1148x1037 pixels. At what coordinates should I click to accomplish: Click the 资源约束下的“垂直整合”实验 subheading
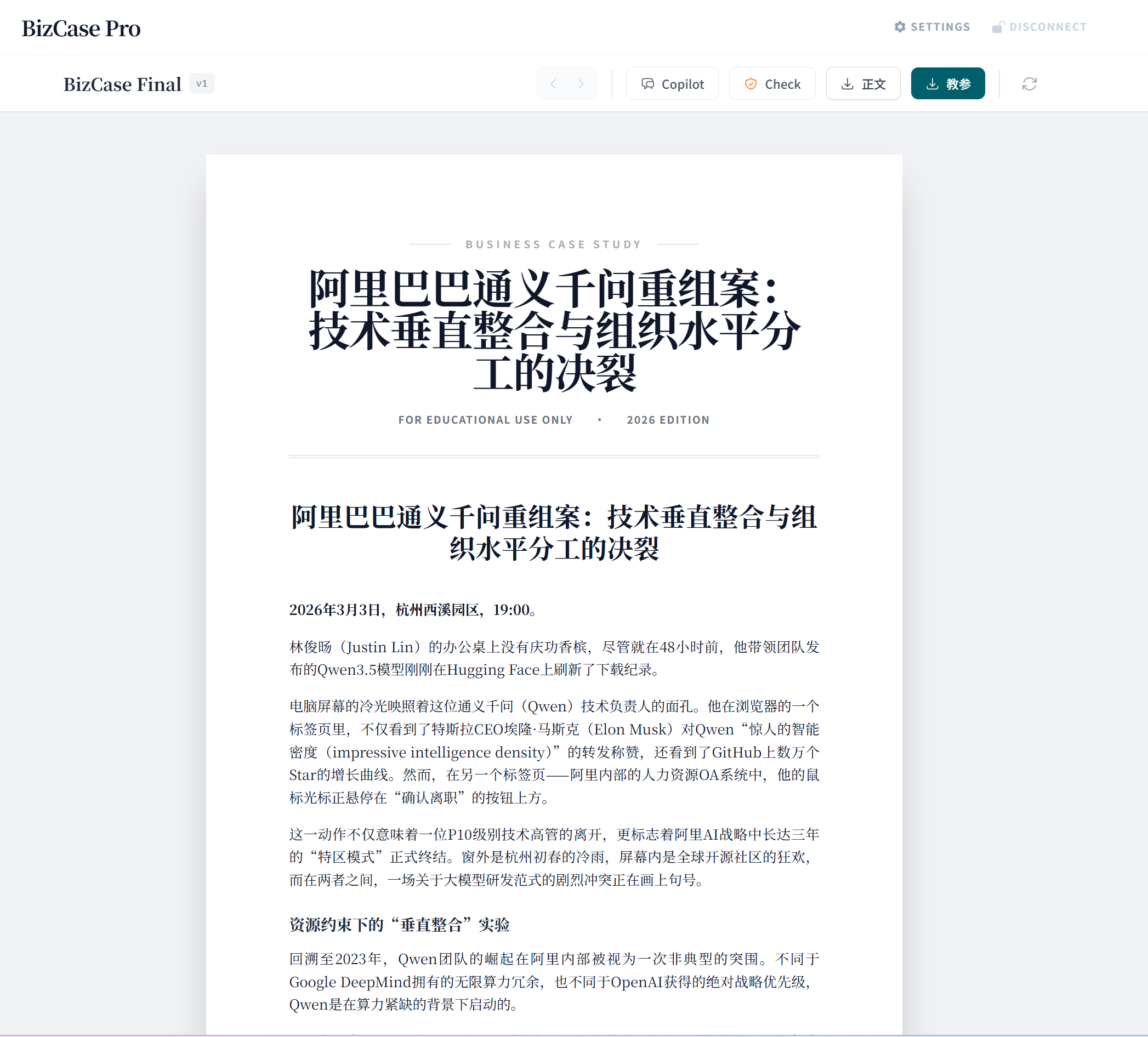pos(399,924)
